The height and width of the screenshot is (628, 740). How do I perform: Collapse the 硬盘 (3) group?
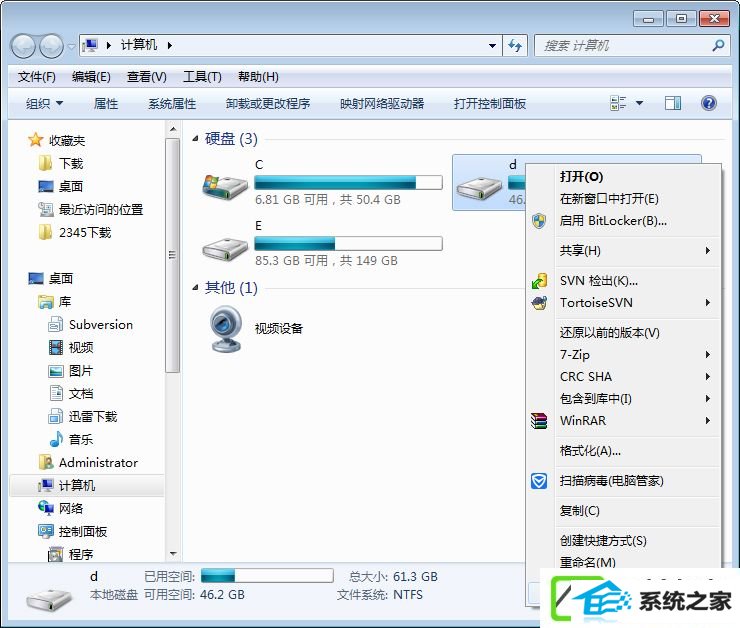(x=195, y=138)
